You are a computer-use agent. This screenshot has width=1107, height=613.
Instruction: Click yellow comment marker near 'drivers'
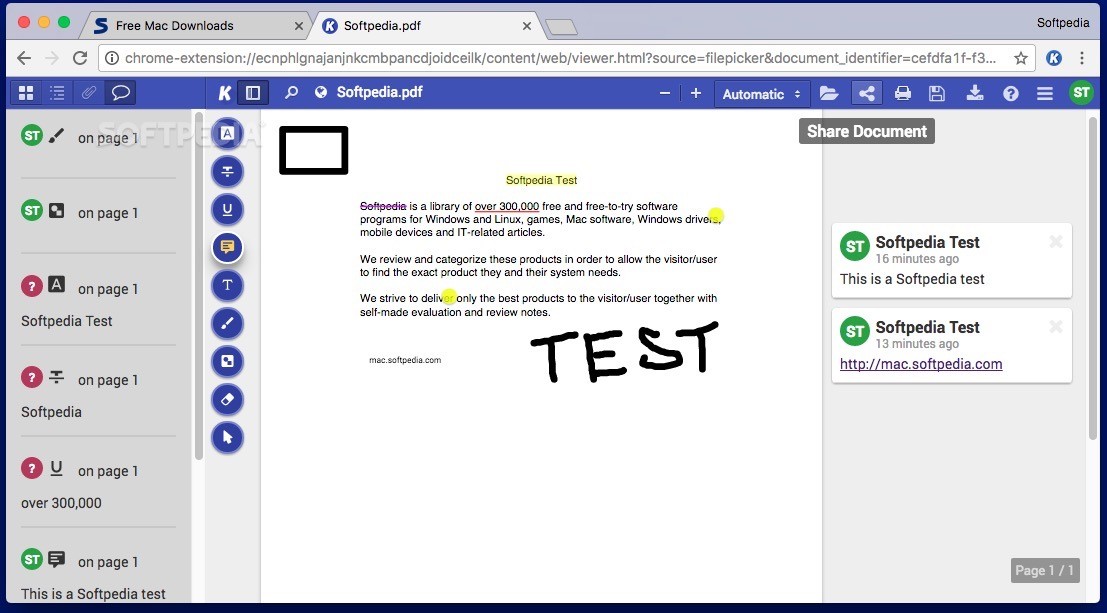coord(716,215)
